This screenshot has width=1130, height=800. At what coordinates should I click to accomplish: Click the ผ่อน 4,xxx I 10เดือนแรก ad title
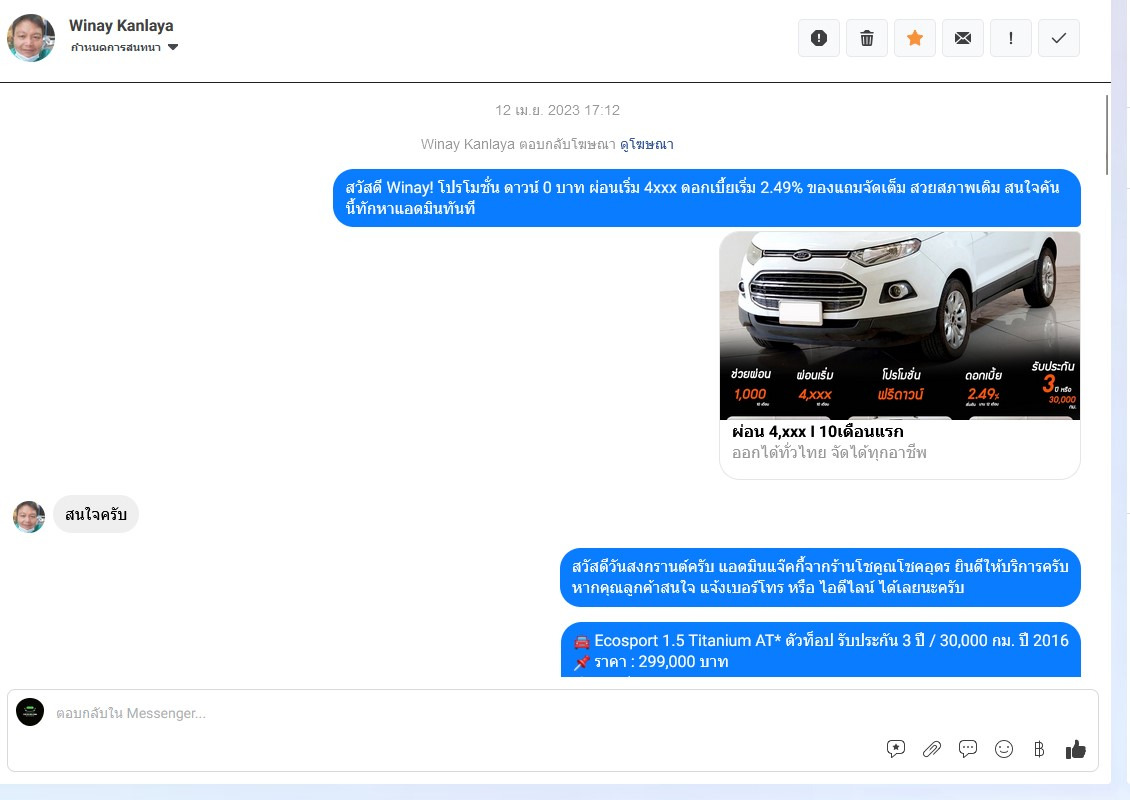817,432
